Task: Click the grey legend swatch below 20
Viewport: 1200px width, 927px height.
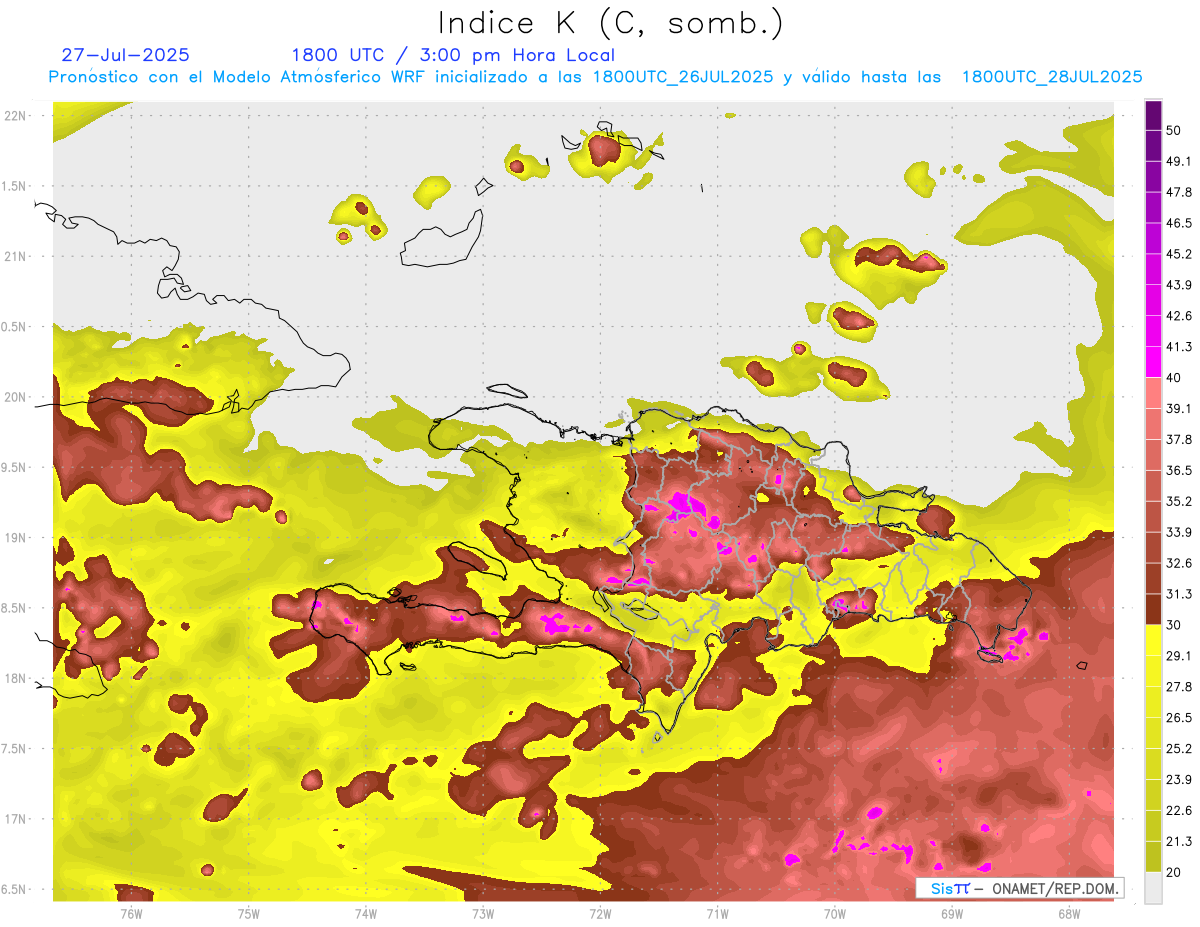Action: click(1154, 887)
